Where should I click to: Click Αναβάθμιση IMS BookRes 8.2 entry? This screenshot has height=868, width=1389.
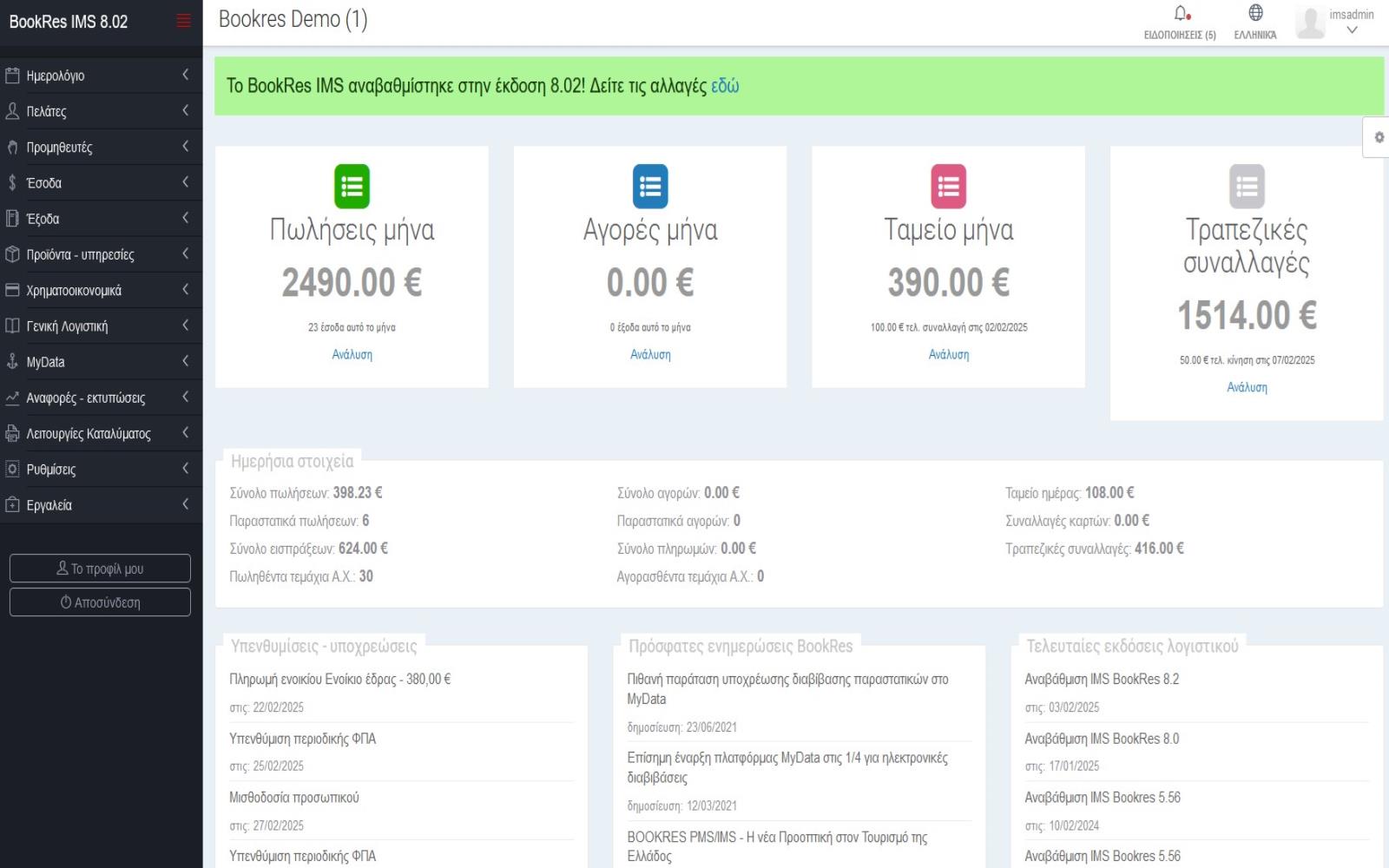(x=1102, y=679)
